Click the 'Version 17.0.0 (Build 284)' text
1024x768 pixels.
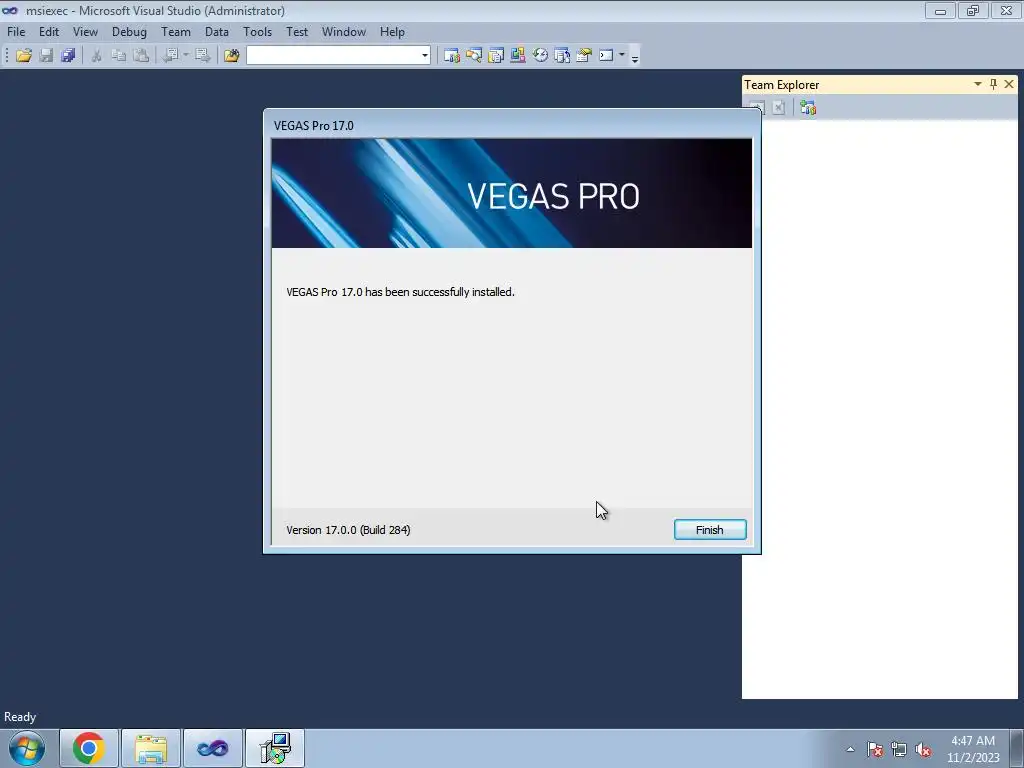348,530
